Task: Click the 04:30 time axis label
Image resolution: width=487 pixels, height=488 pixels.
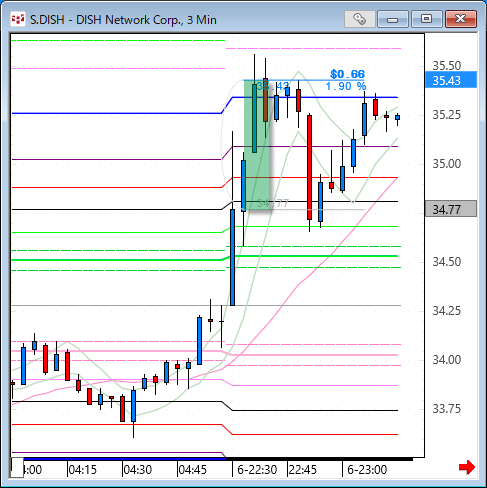Action: click(138, 470)
